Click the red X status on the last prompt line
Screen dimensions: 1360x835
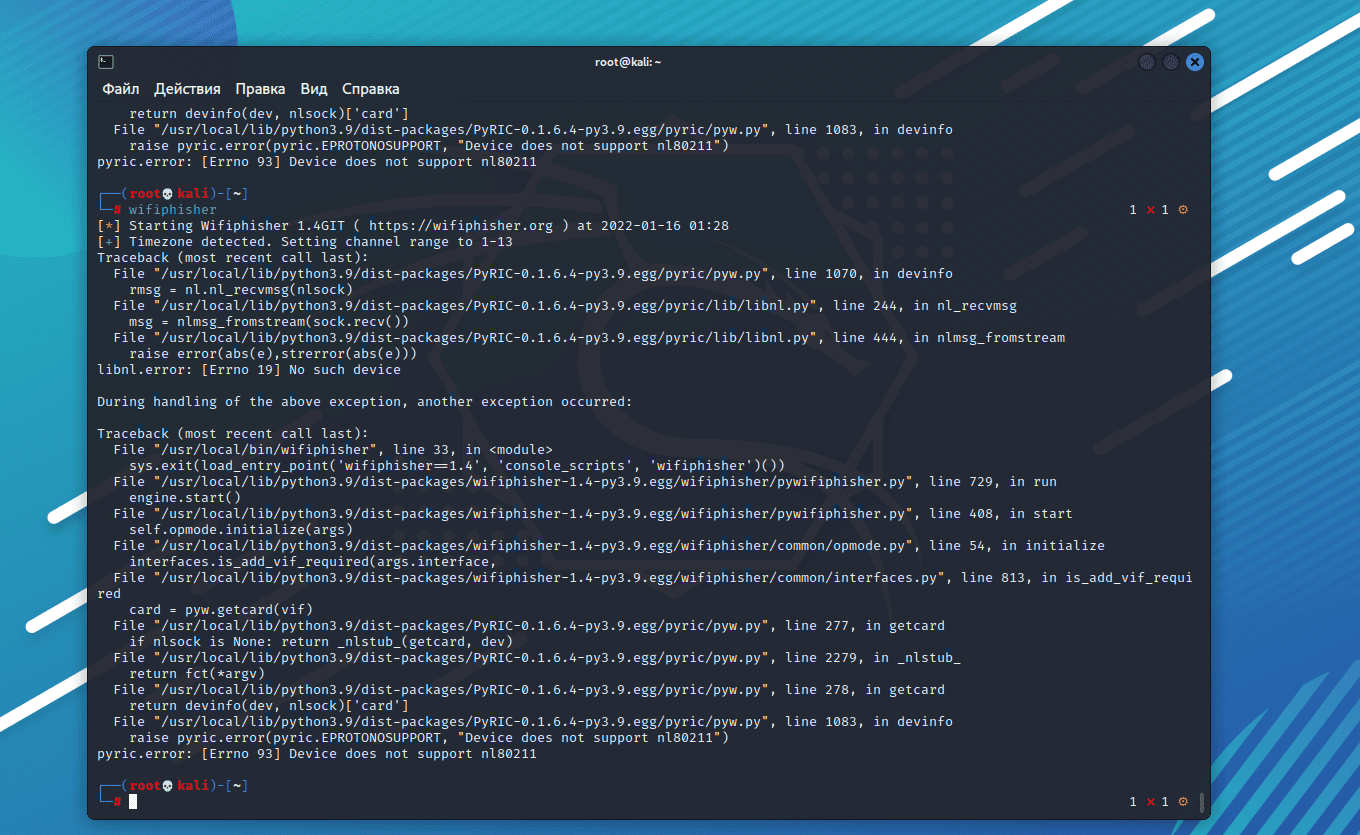click(x=1151, y=802)
